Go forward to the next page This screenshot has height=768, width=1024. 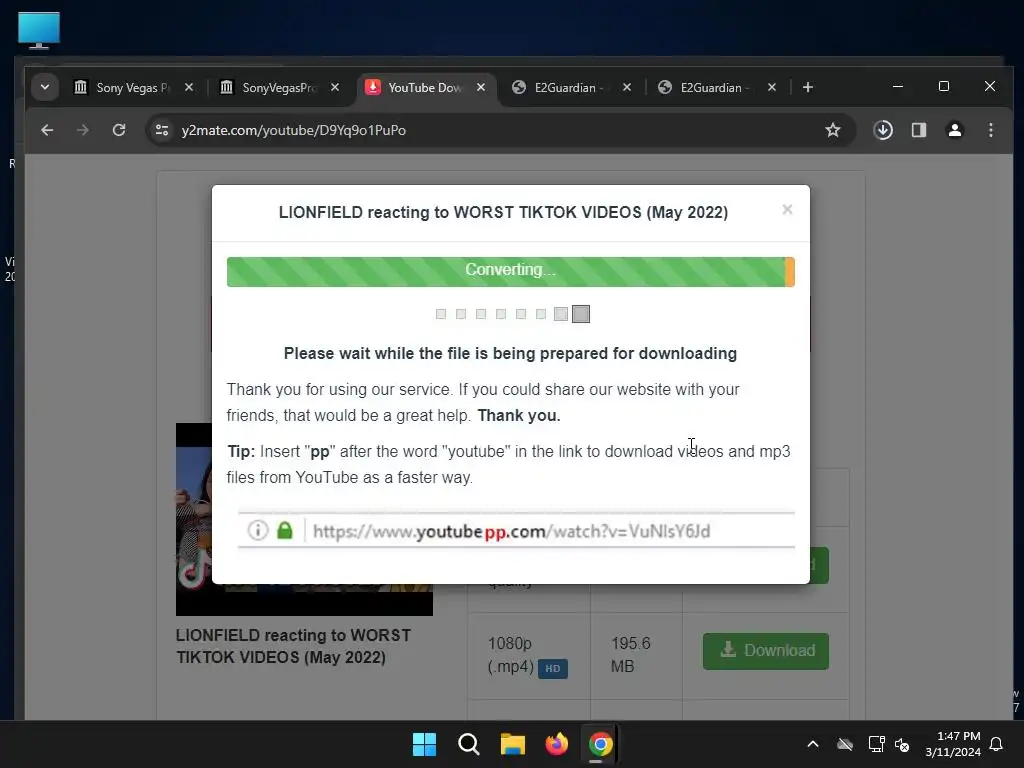82,130
